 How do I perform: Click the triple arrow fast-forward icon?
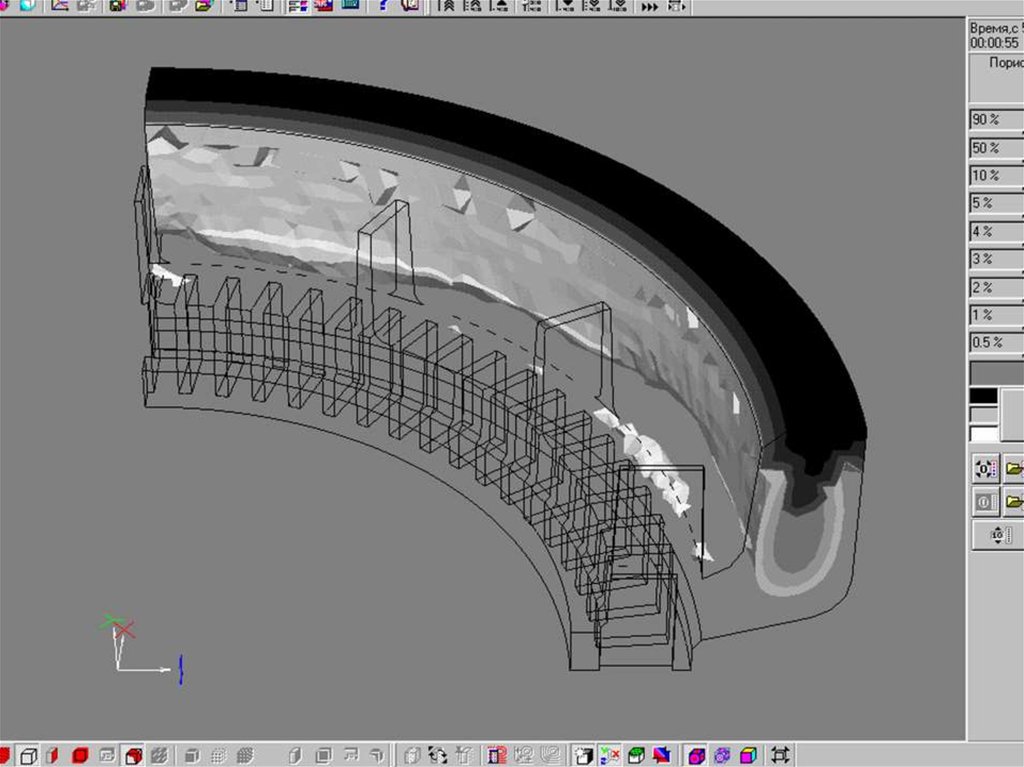click(650, 6)
